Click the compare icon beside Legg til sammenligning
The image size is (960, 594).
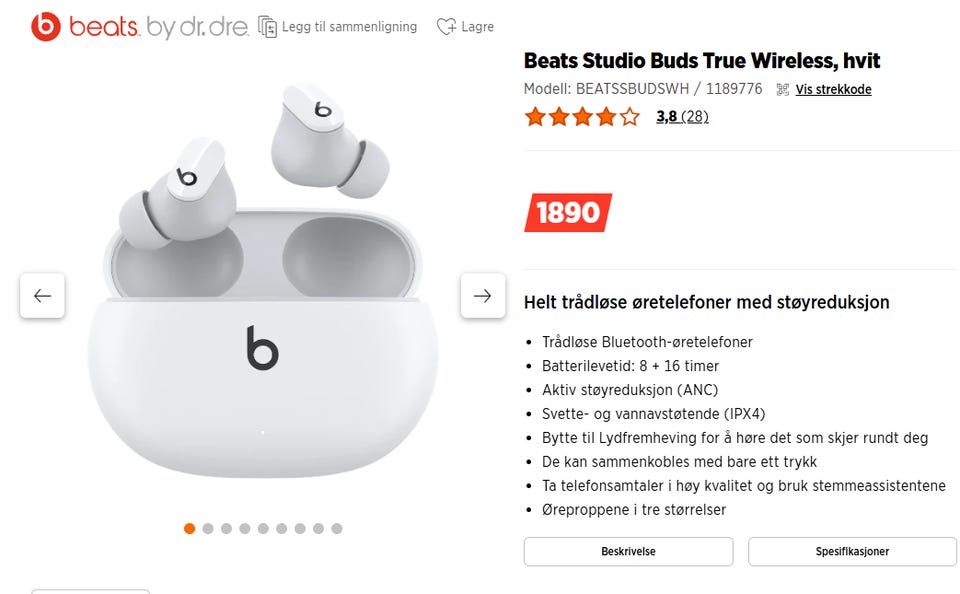[268, 27]
